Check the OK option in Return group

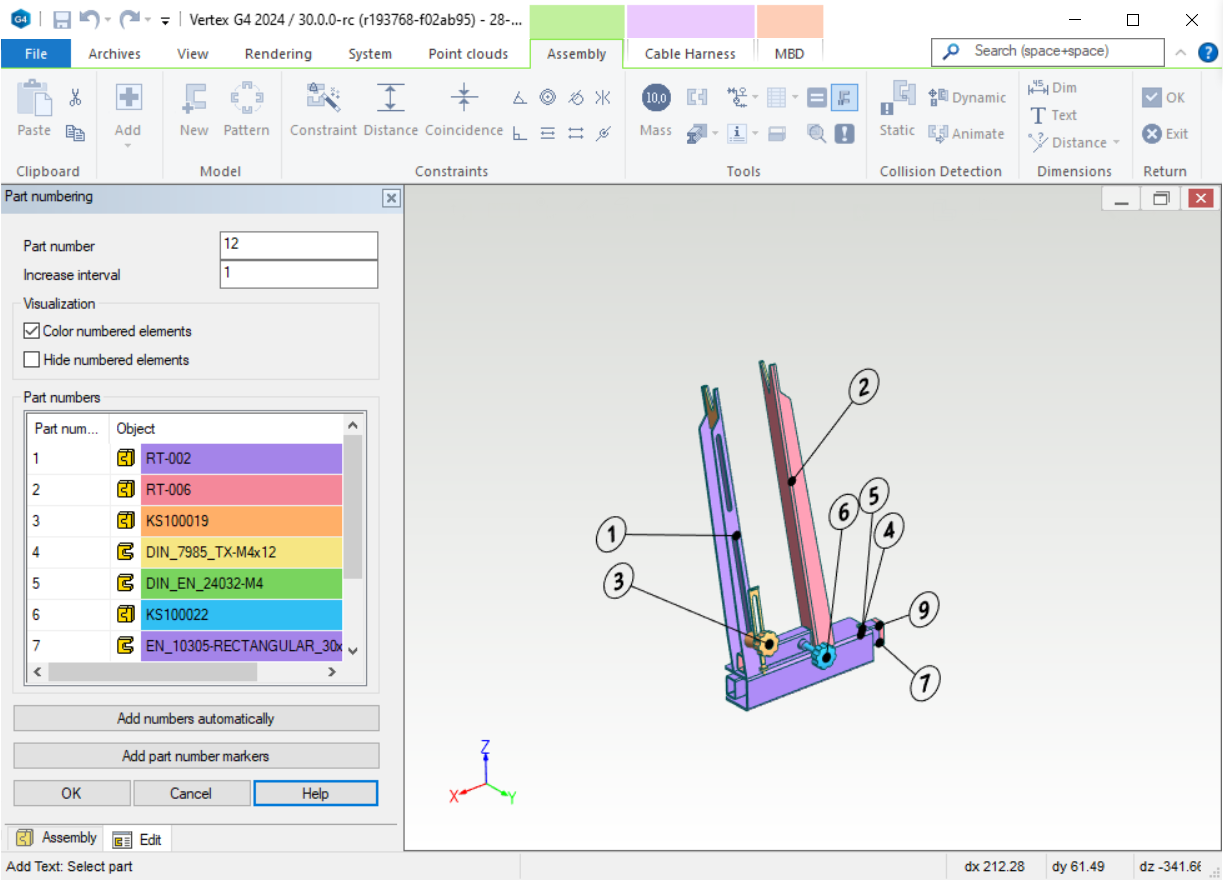tap(1150, 97)
